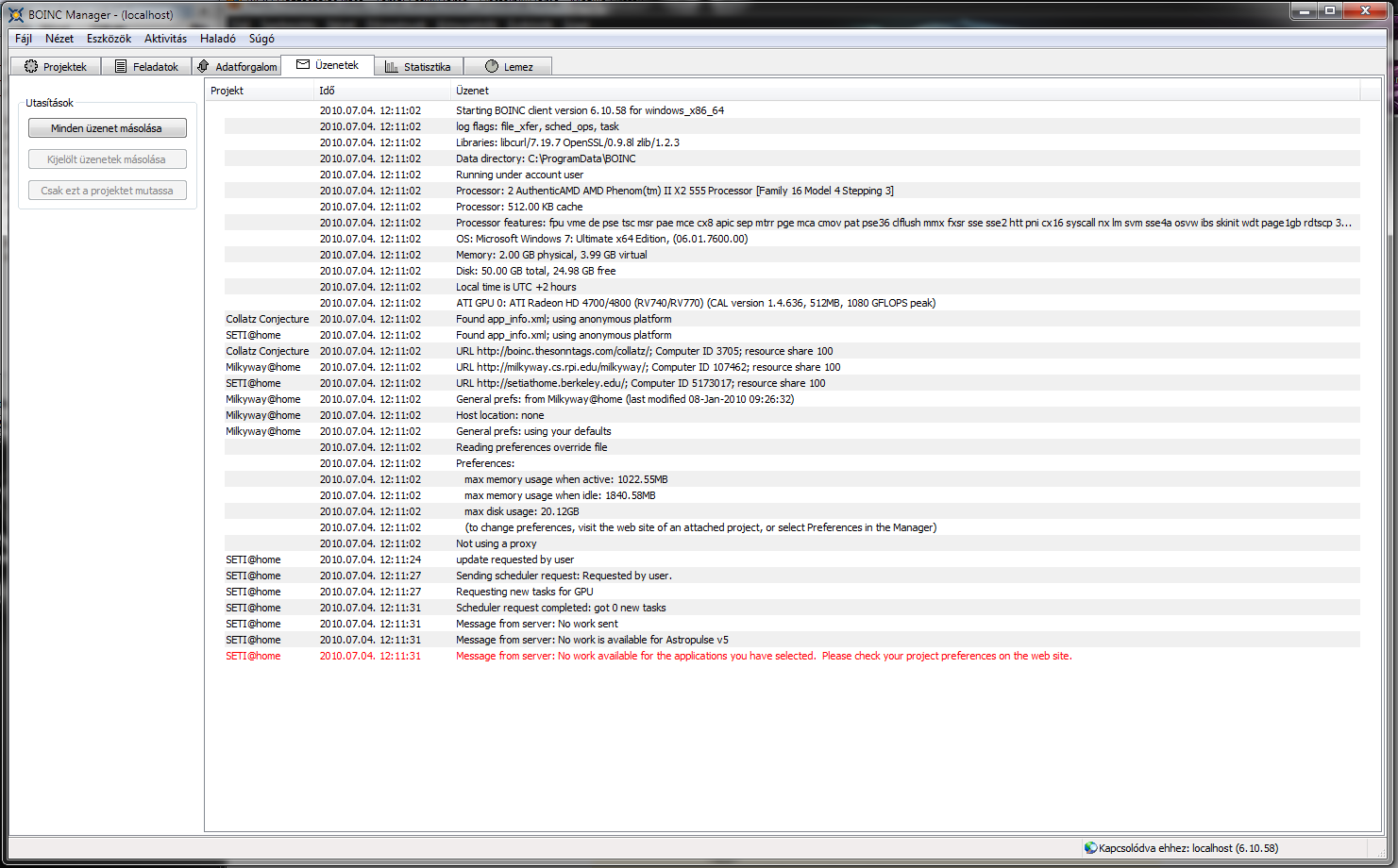The width and height of the screenshot is (1398, 868).
Task: Click the Feladatok tab list icon
Action: 121,67
